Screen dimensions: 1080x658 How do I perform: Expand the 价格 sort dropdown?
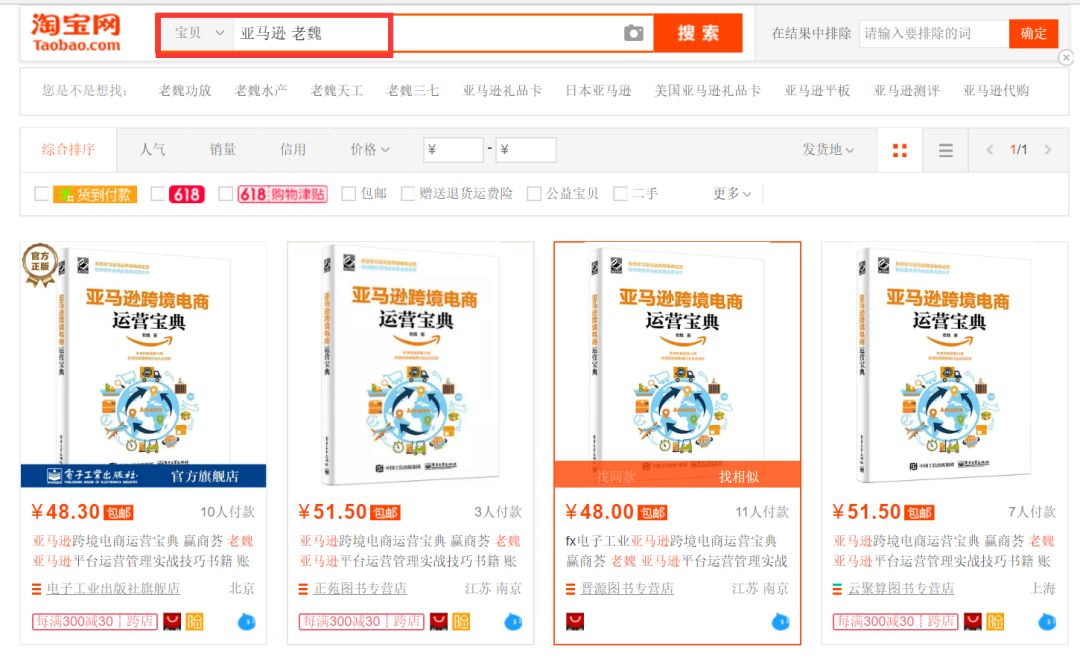tap(370, 150)
